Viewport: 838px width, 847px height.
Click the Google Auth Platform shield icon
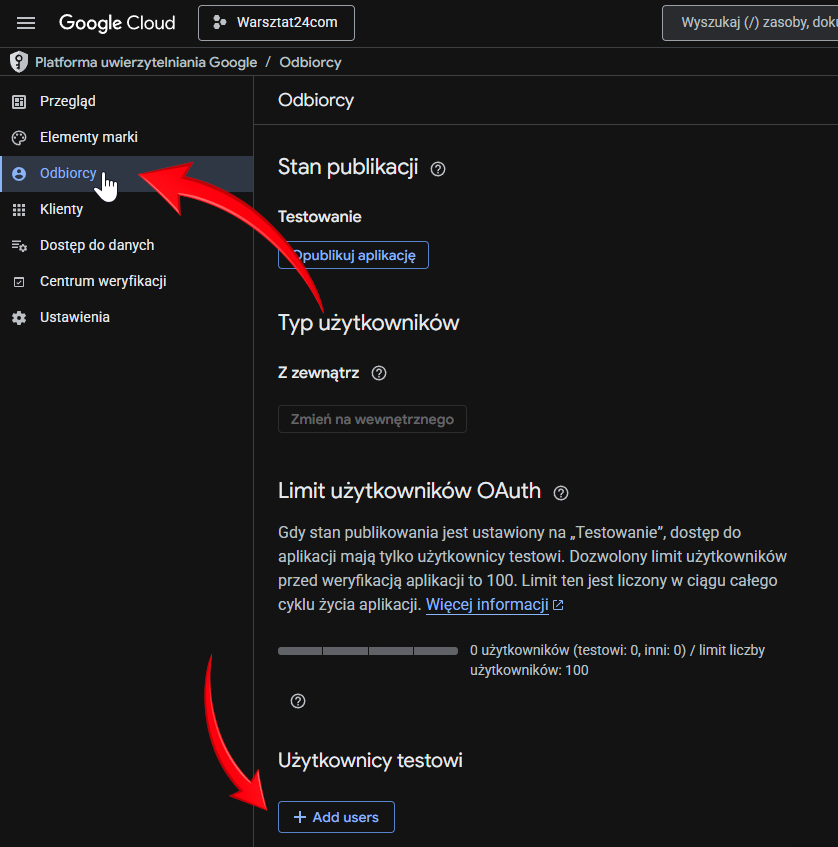tap(18, 62)
